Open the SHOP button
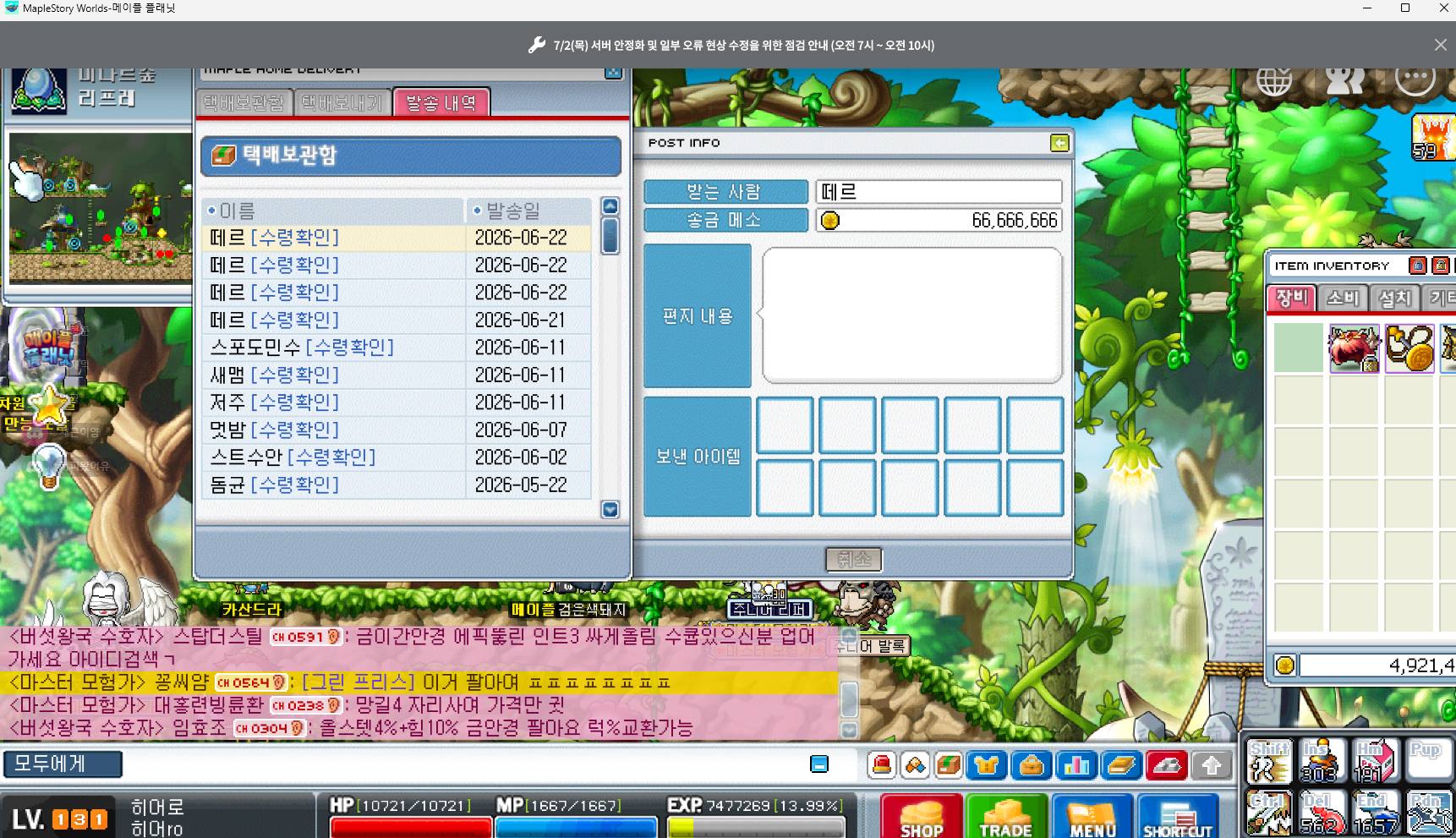Image resolution: width=1456 pixels, height=838 pixels. click(922, 817)
